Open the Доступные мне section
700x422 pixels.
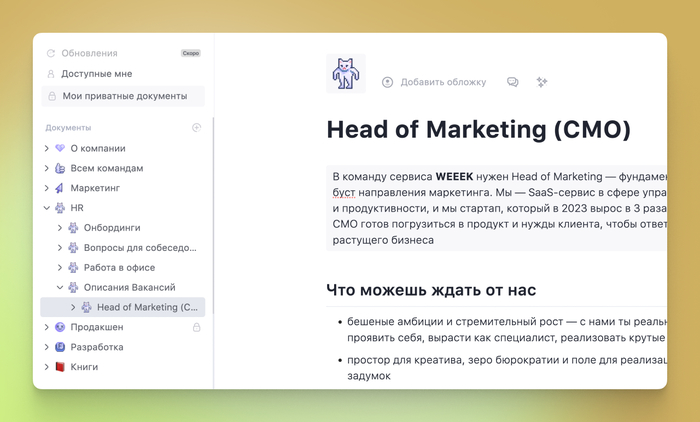click(96, 74)
